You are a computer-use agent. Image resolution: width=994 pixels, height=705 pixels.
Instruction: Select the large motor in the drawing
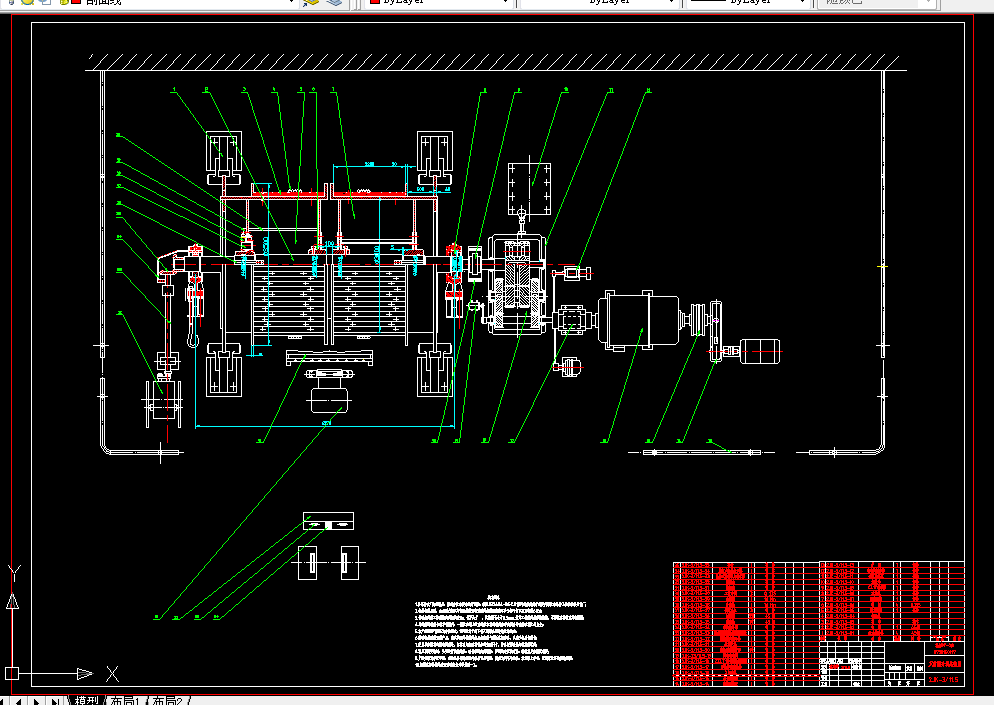640,320
